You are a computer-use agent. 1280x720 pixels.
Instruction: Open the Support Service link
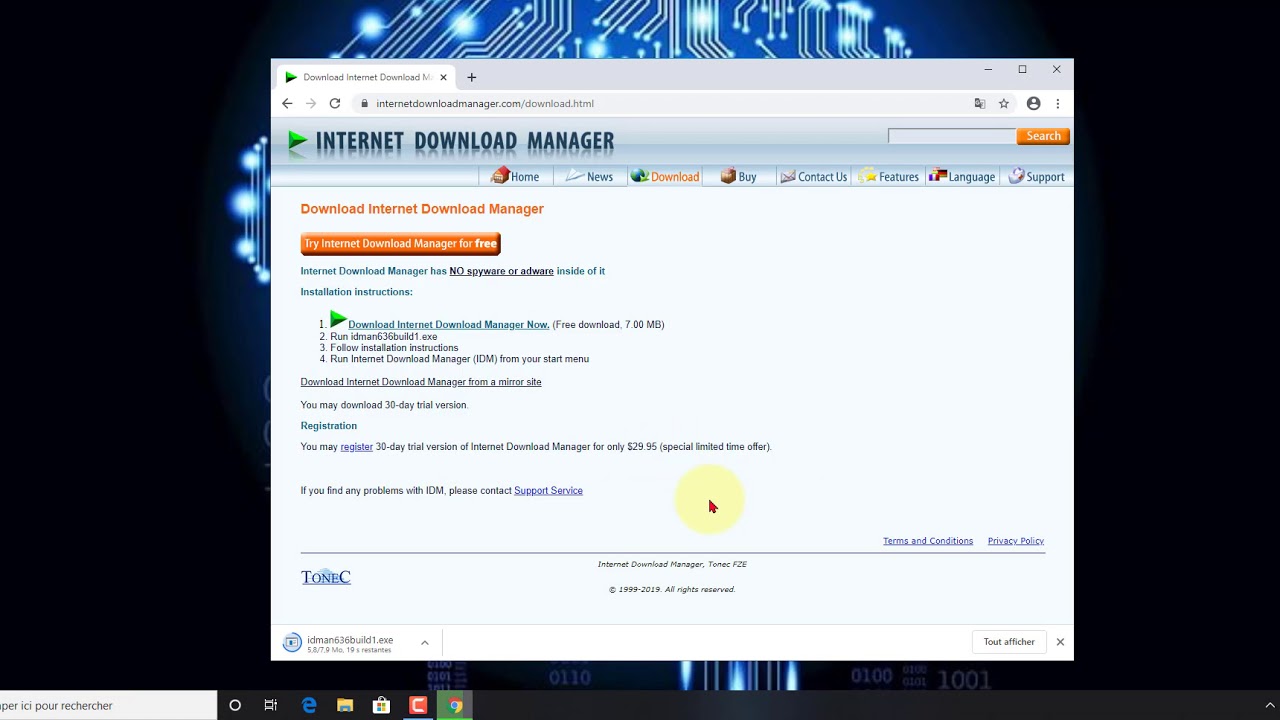[548, 491]
